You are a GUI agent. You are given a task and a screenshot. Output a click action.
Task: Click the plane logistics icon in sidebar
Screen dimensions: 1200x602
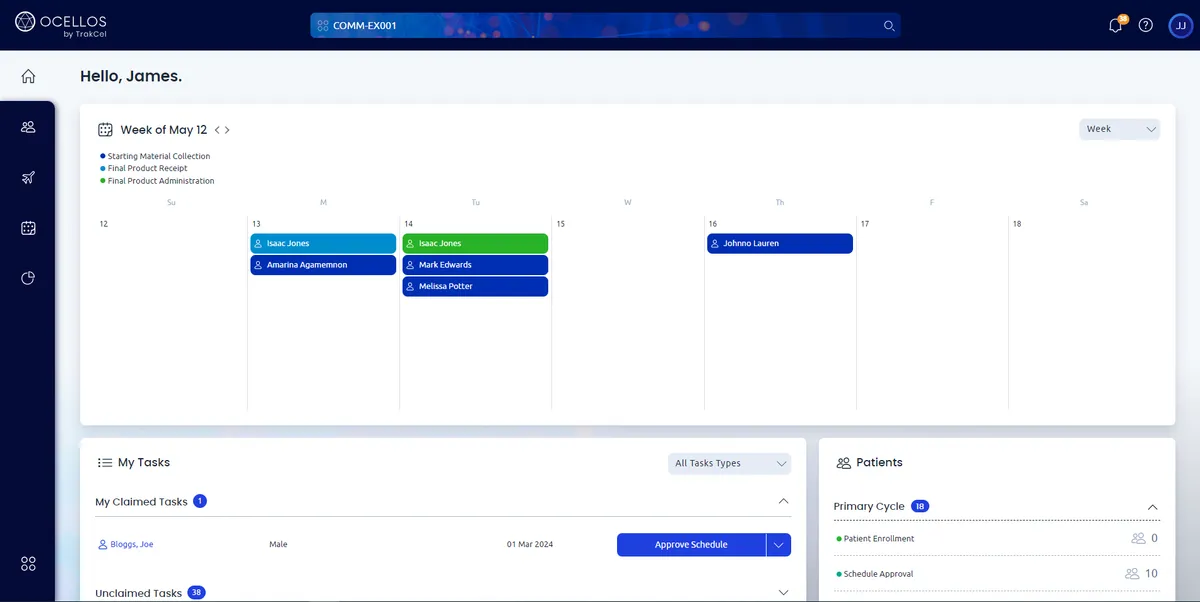click(x=28, y=178)
